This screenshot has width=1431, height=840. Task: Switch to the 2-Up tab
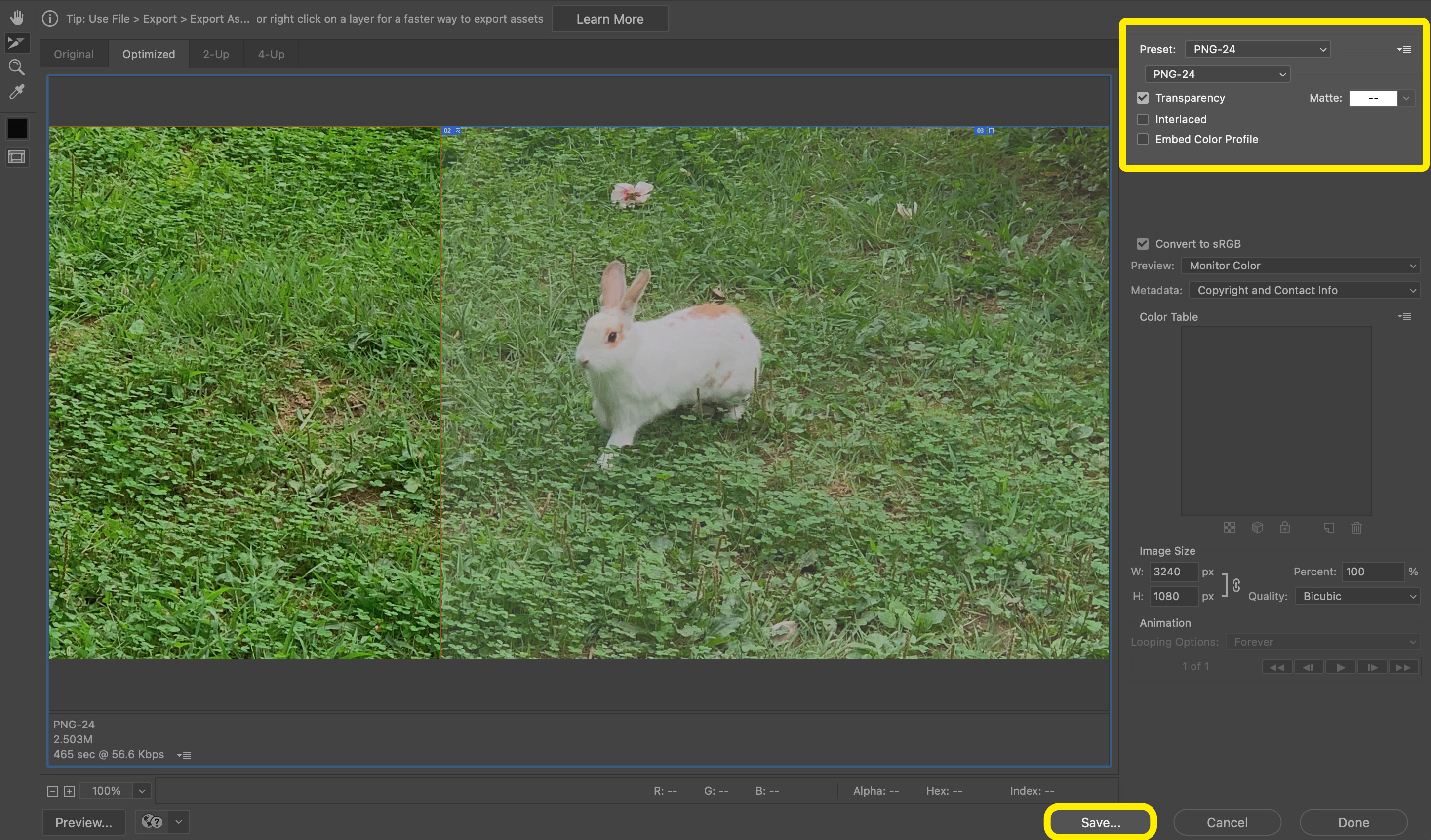(x=216, y=54)
